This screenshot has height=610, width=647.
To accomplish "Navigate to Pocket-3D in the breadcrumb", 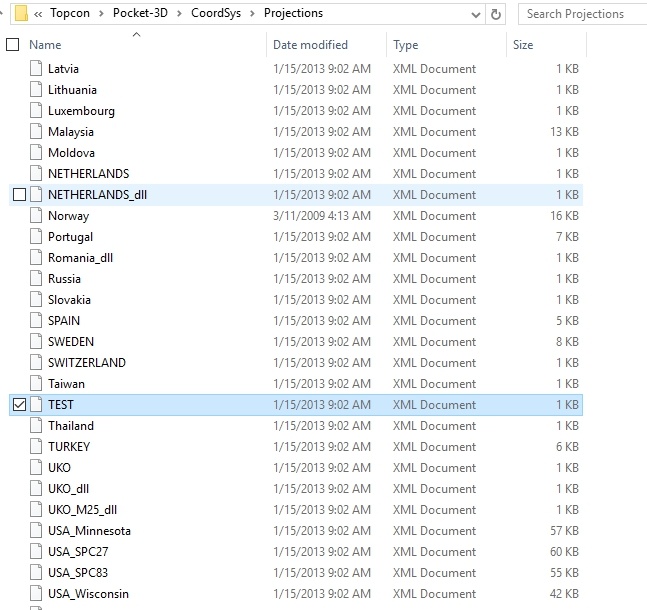I will click(145, 14).
